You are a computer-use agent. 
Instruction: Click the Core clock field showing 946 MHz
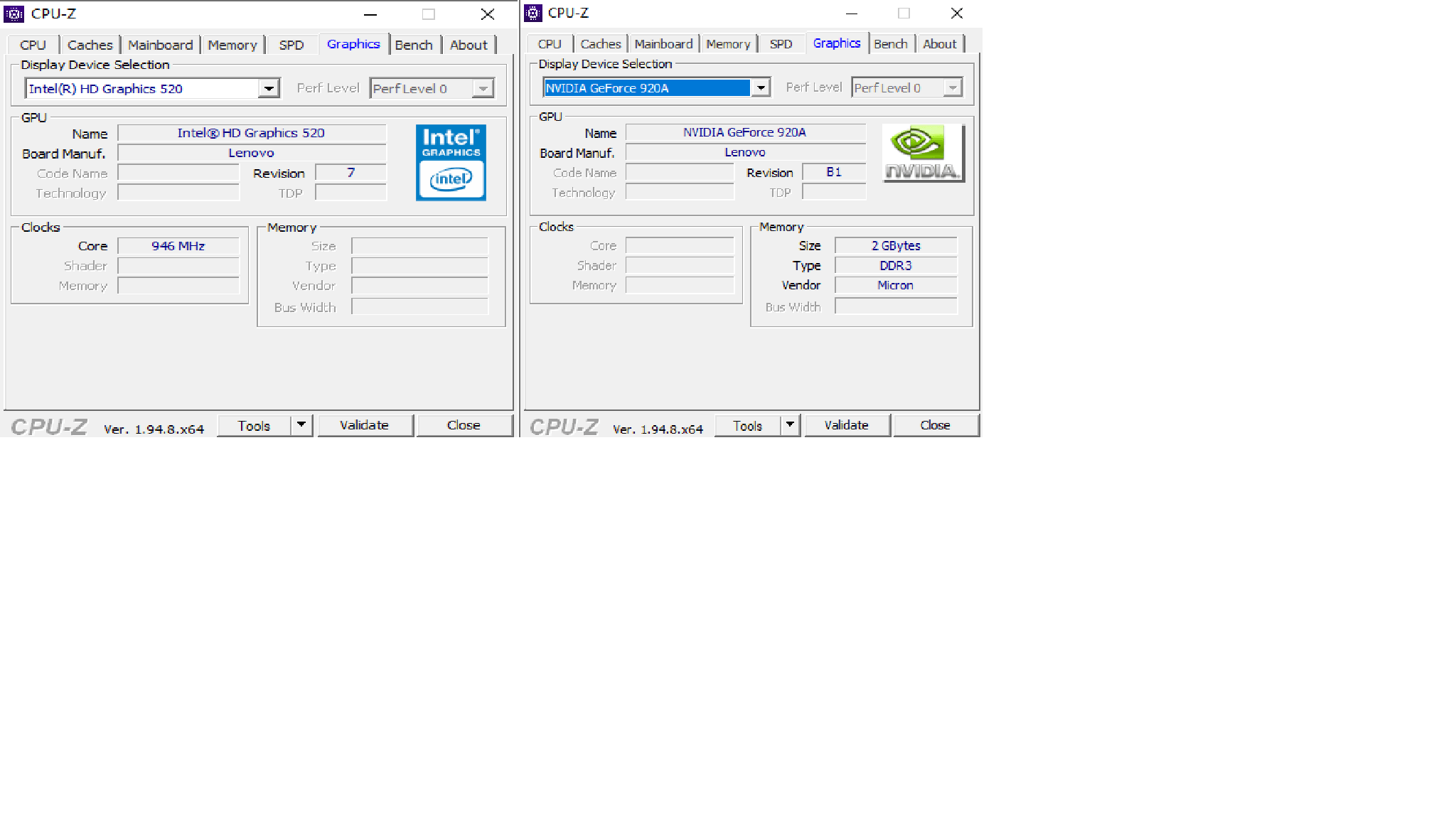178,246
